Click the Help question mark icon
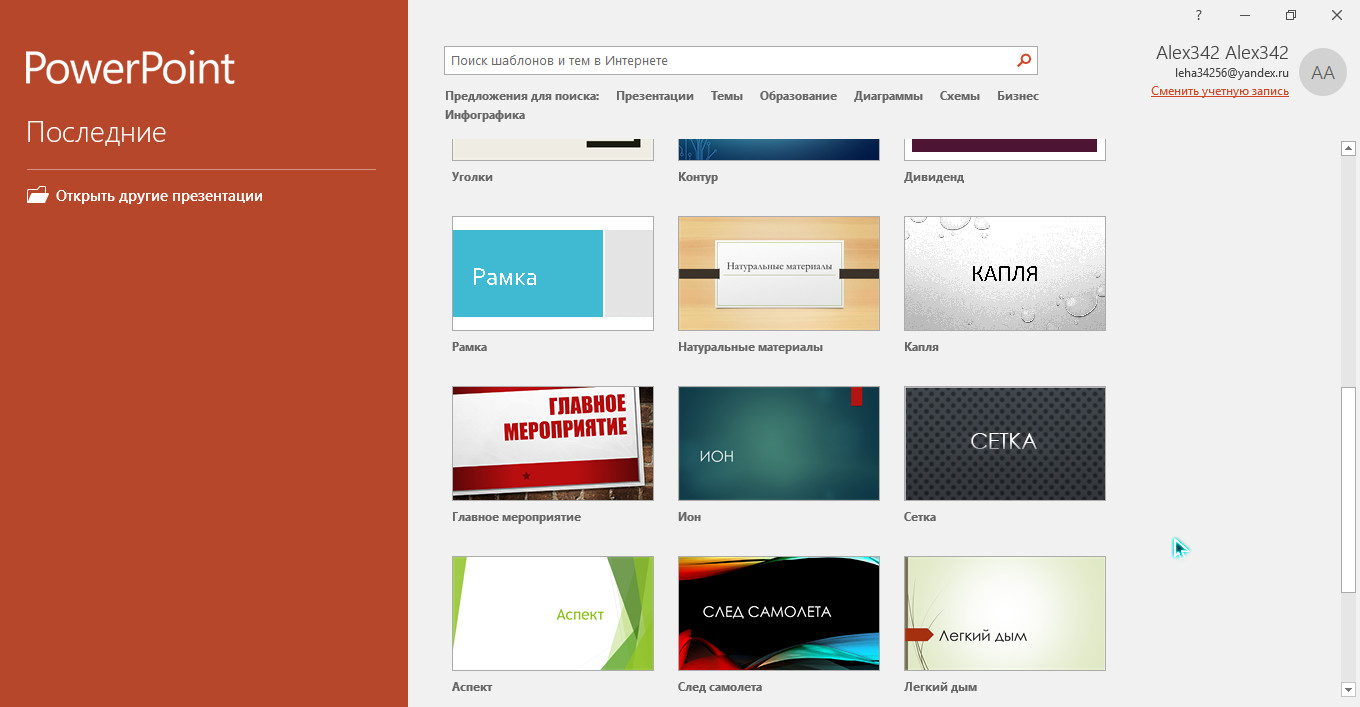Image resolution: width=1360 pixels, height=707 pixels. pos(1198,15)
